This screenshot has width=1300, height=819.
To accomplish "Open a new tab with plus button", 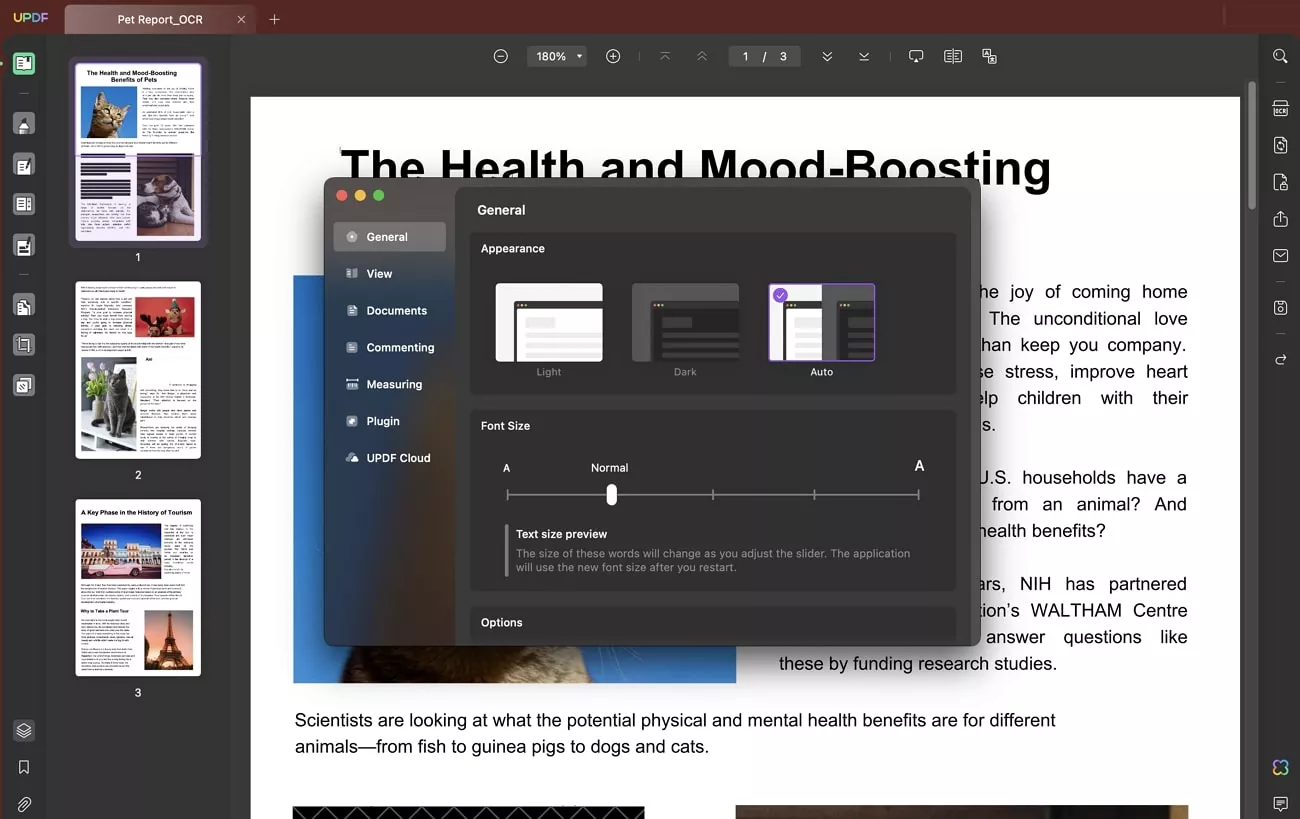I will (275, 19).
